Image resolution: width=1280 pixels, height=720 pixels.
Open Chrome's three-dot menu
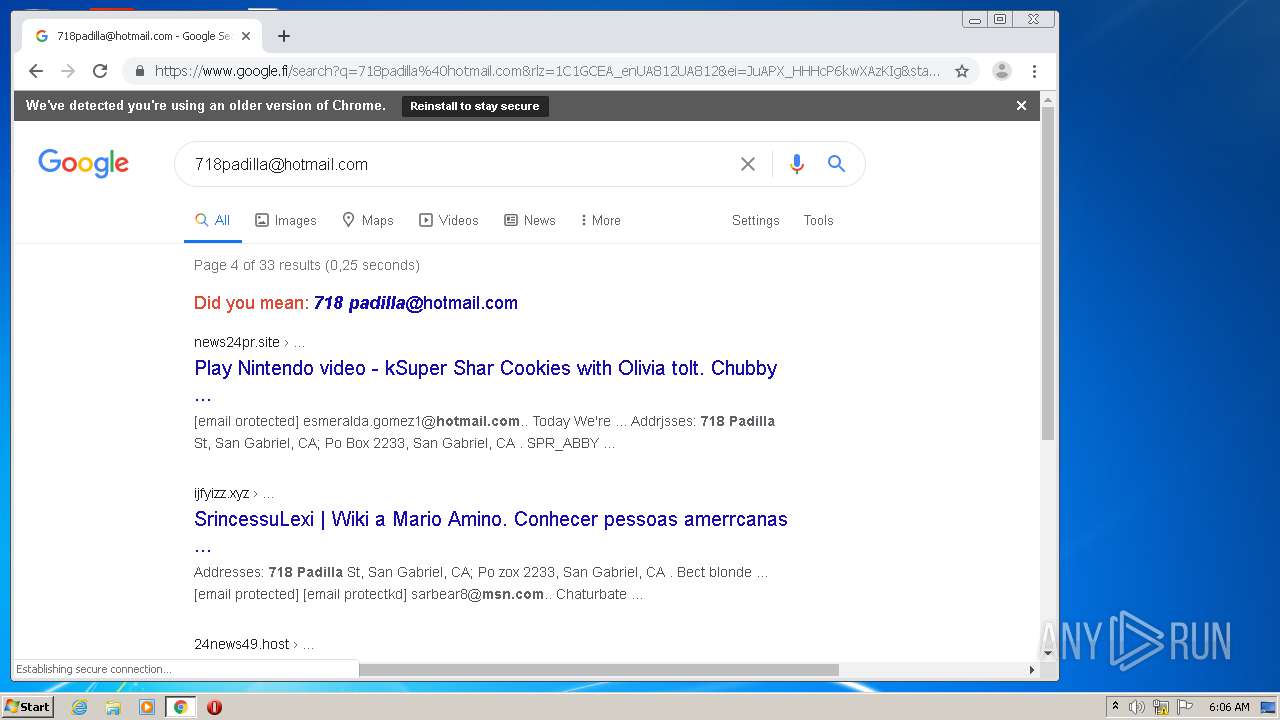click(1034, 71)
